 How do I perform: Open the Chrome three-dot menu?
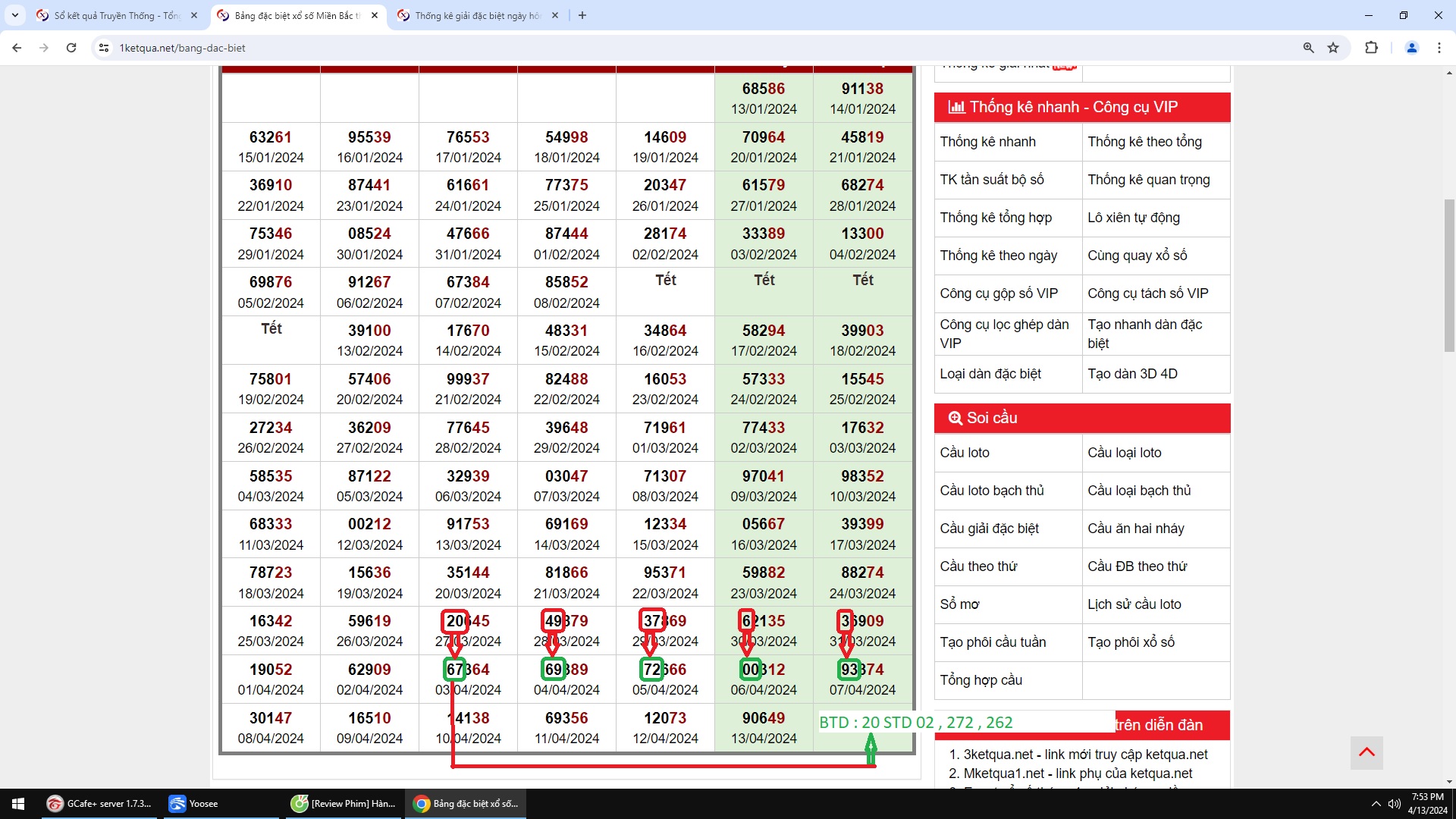point(1439,48)
